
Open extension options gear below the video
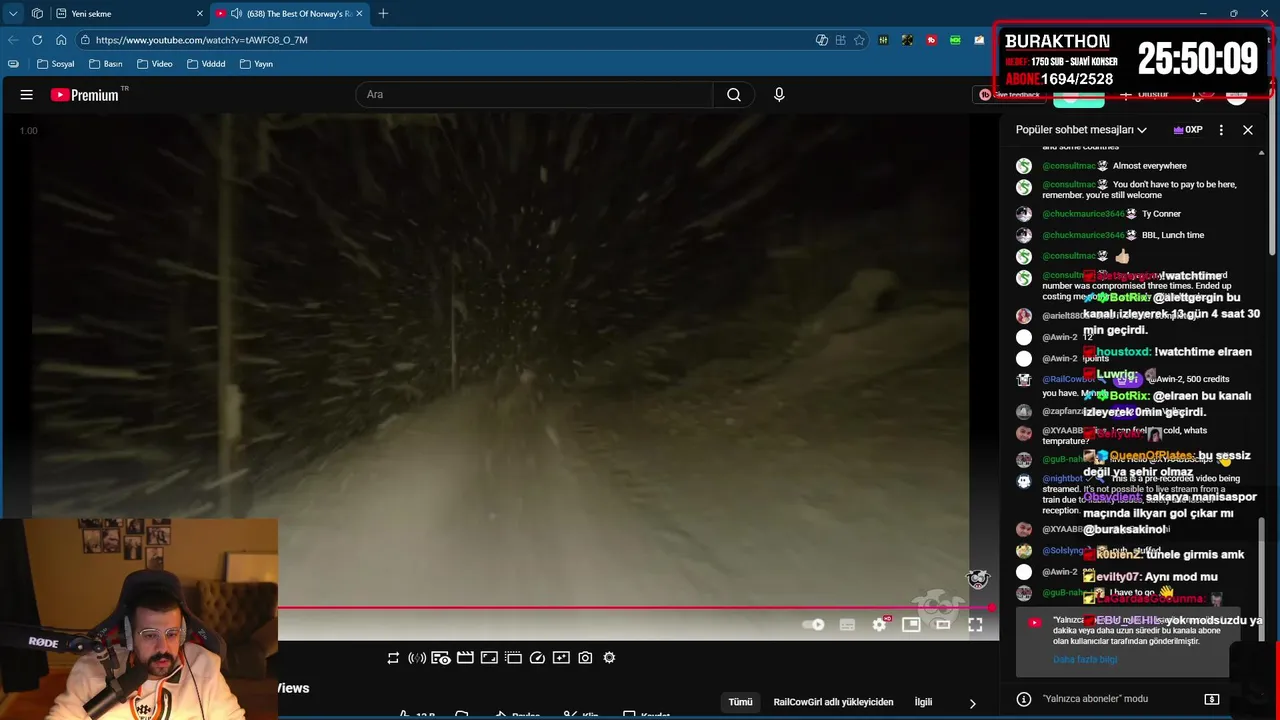pyautogui.click(x=609, y=658)
